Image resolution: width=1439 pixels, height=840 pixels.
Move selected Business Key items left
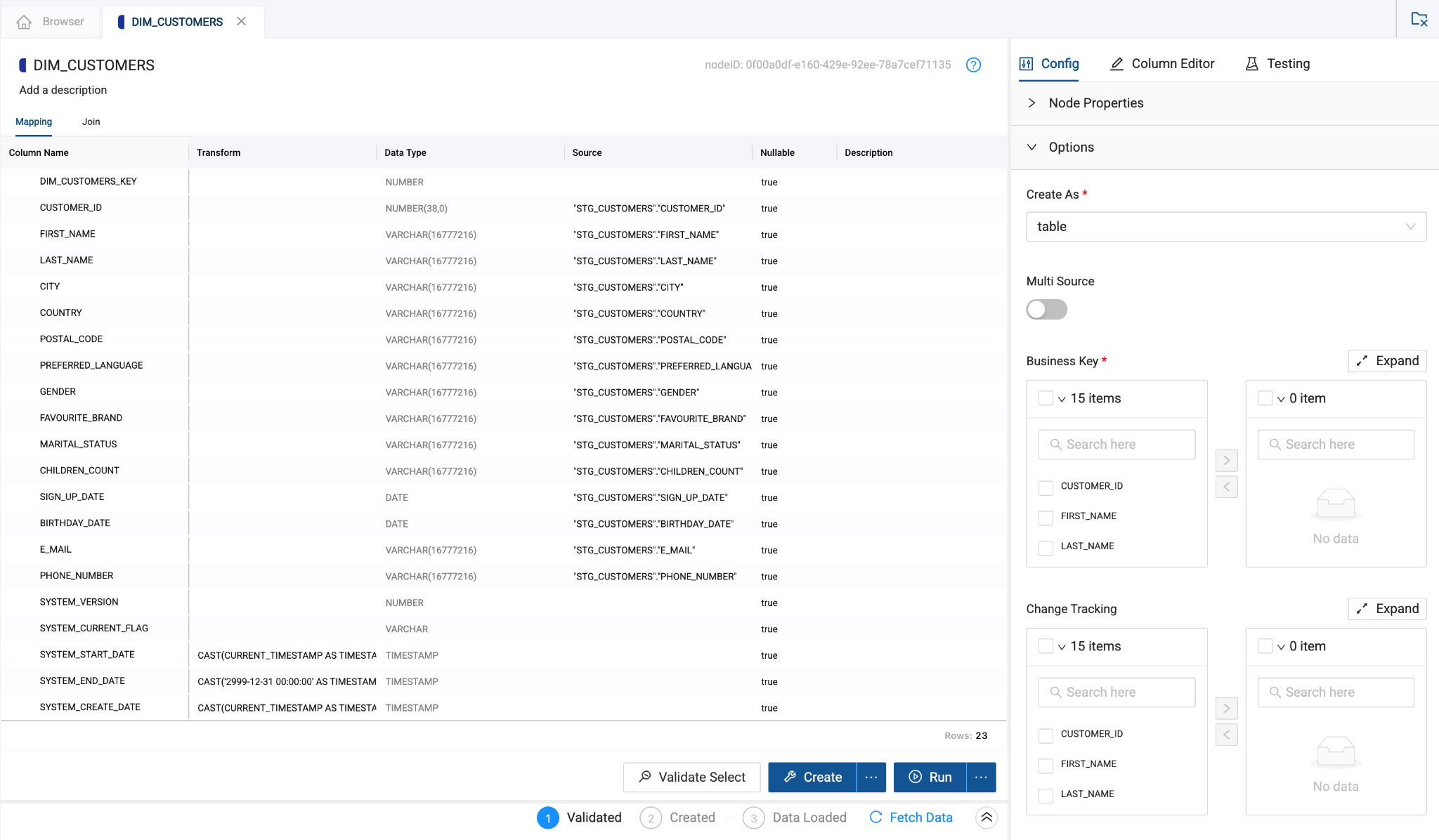1227,487
